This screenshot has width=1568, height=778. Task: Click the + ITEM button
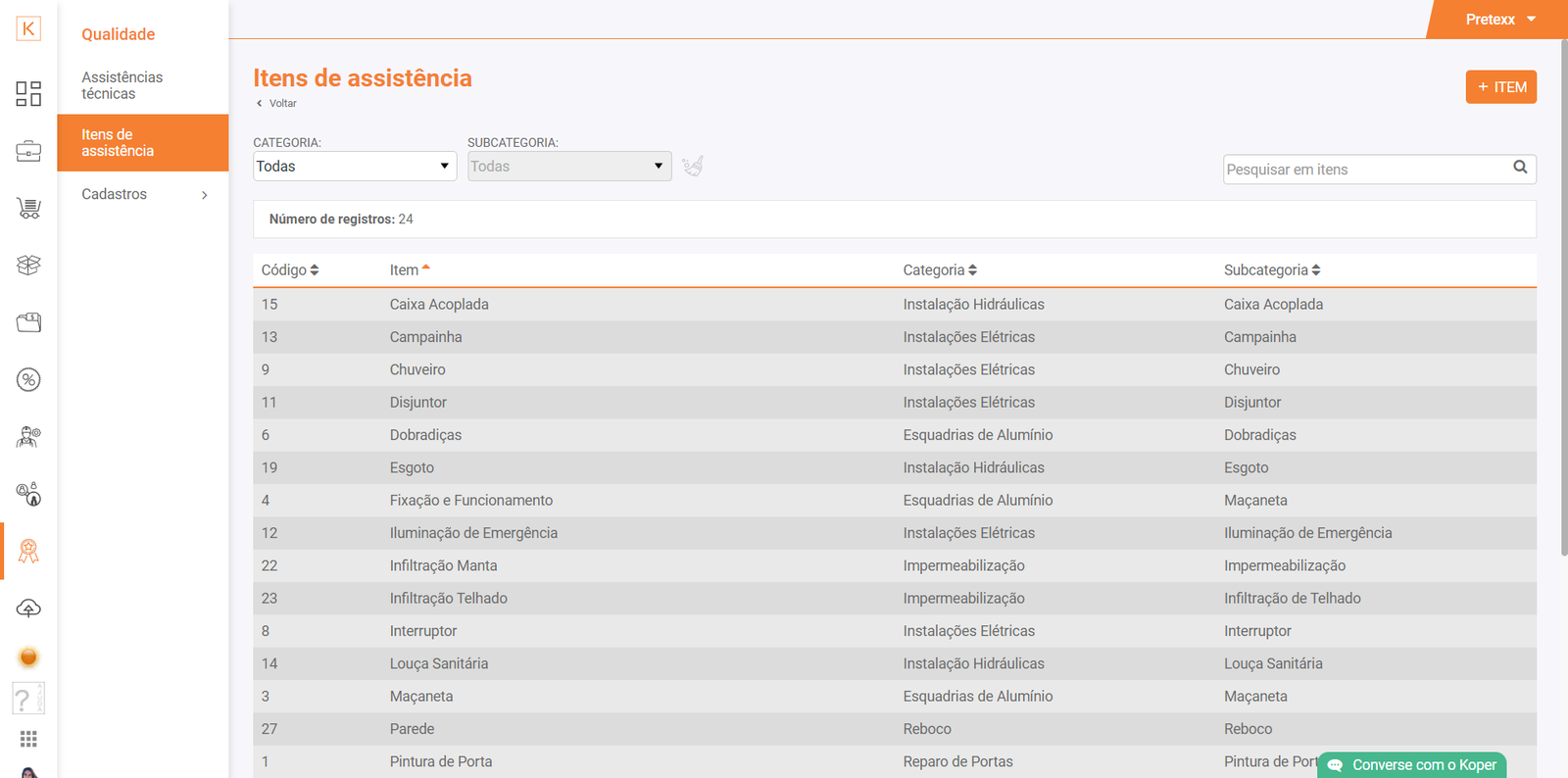1500,87
